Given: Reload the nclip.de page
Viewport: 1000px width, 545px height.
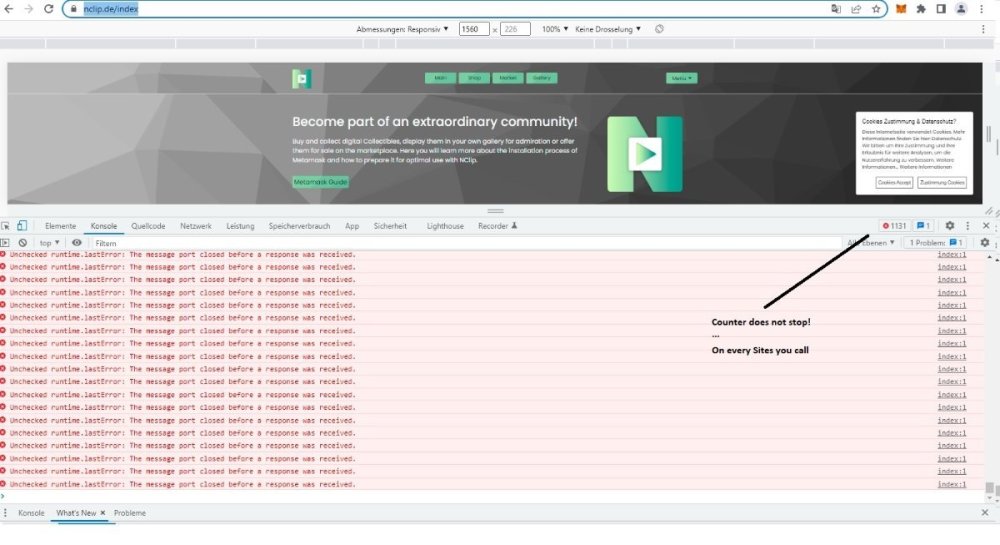Looking at the screenshot, I should coord(48,9).
